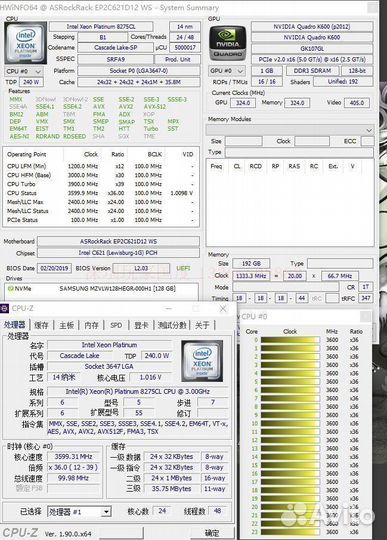
Task: Click the Core 0 clock bar
Action: tap(290, 340)
